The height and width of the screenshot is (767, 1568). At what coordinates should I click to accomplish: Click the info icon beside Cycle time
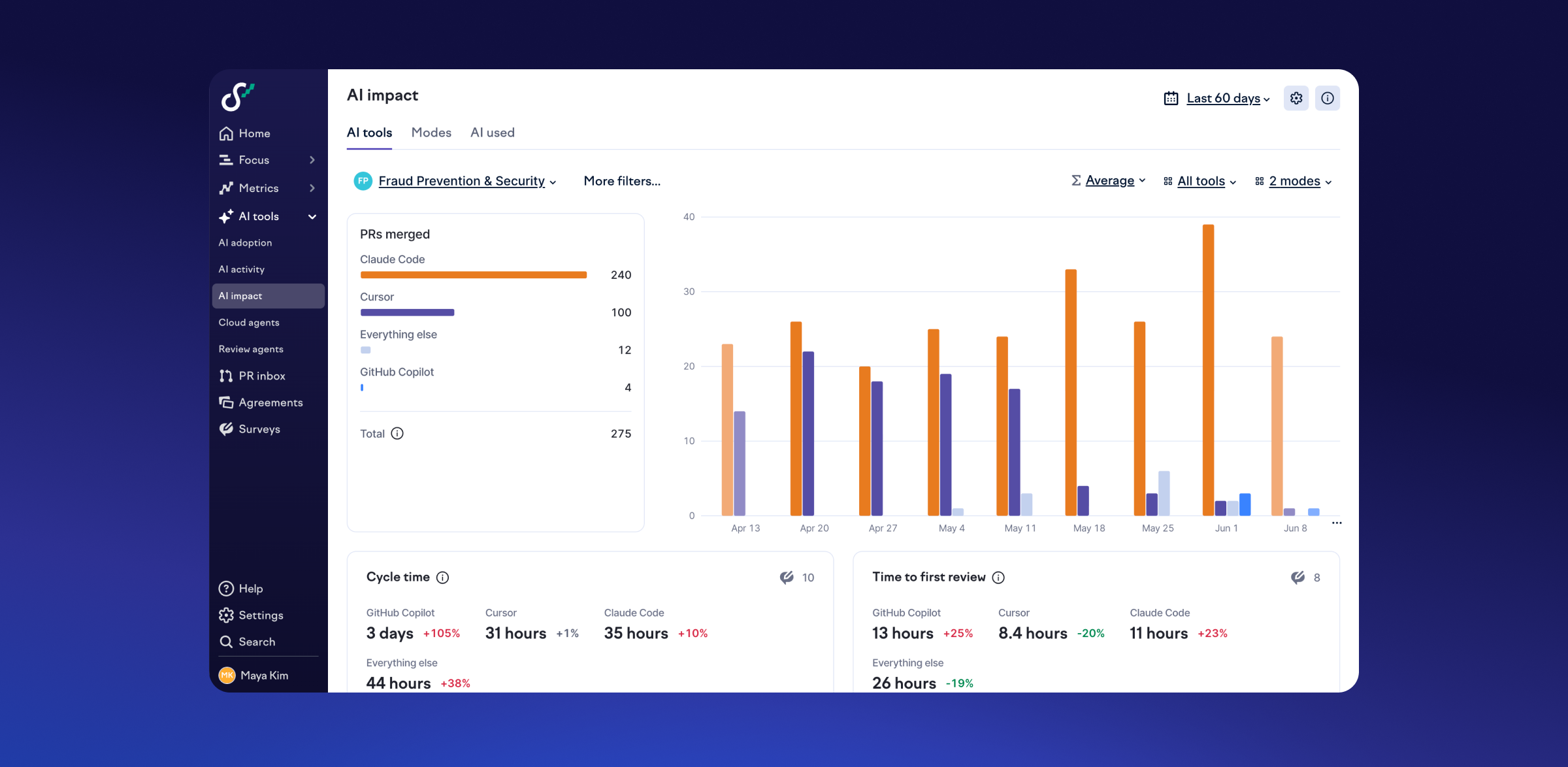click(443, 578)
